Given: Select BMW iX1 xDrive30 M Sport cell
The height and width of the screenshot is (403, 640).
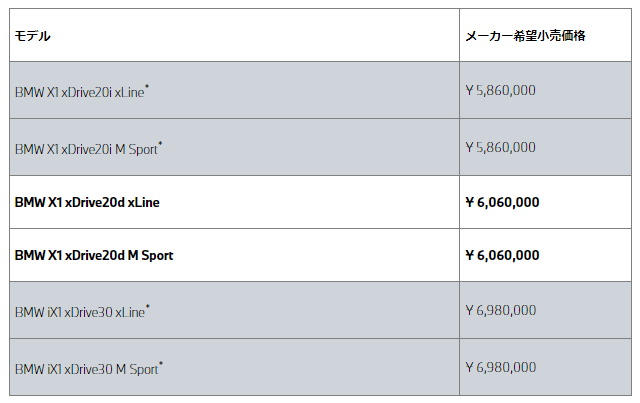Looking at the screenshot, I should pyautogui.click(x=234, y=367).
